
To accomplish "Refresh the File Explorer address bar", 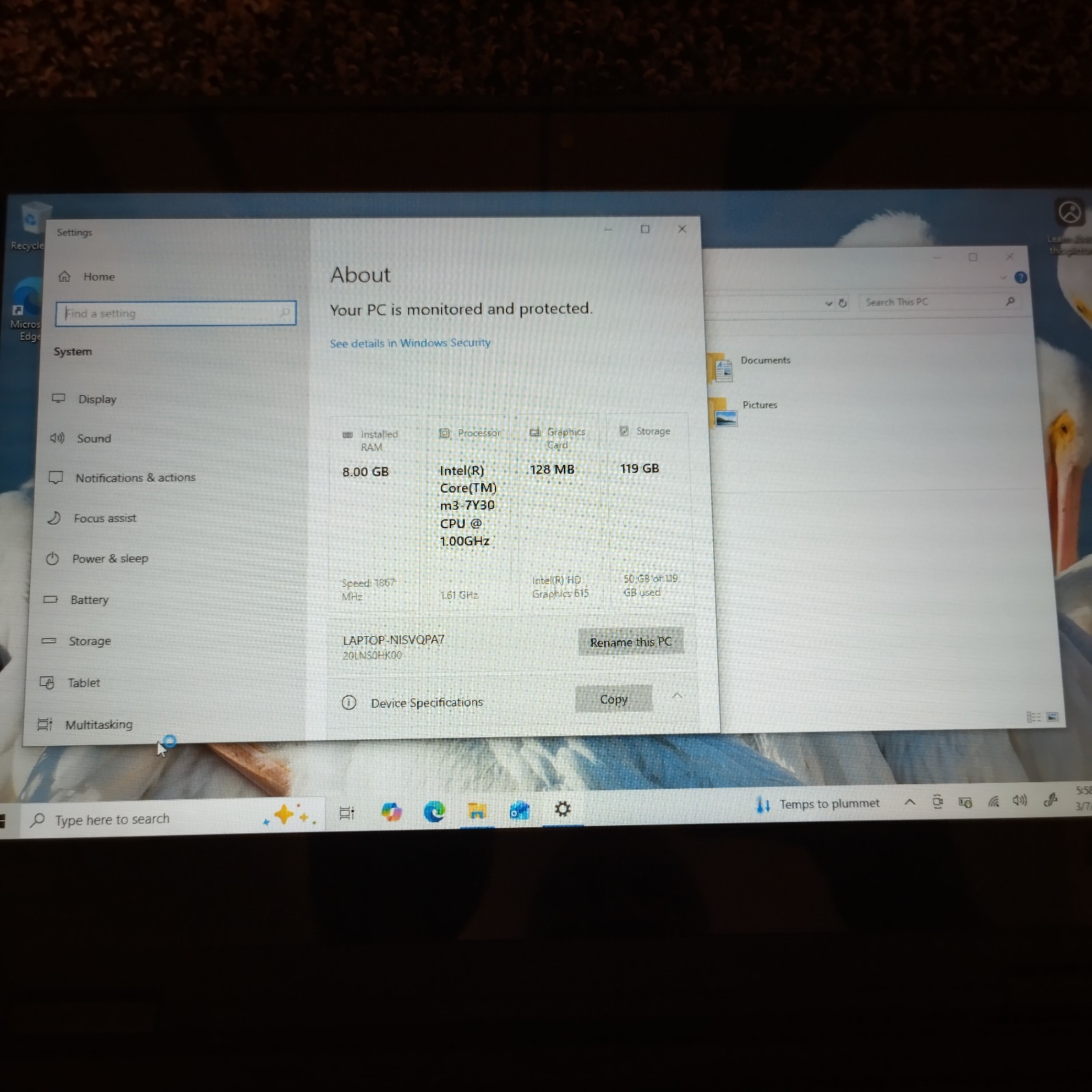I will (843, 302).
